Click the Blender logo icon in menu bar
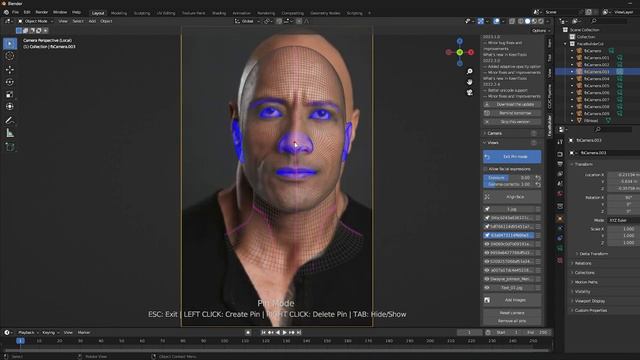This screenshot has width=640, height=360. (6, 12)
